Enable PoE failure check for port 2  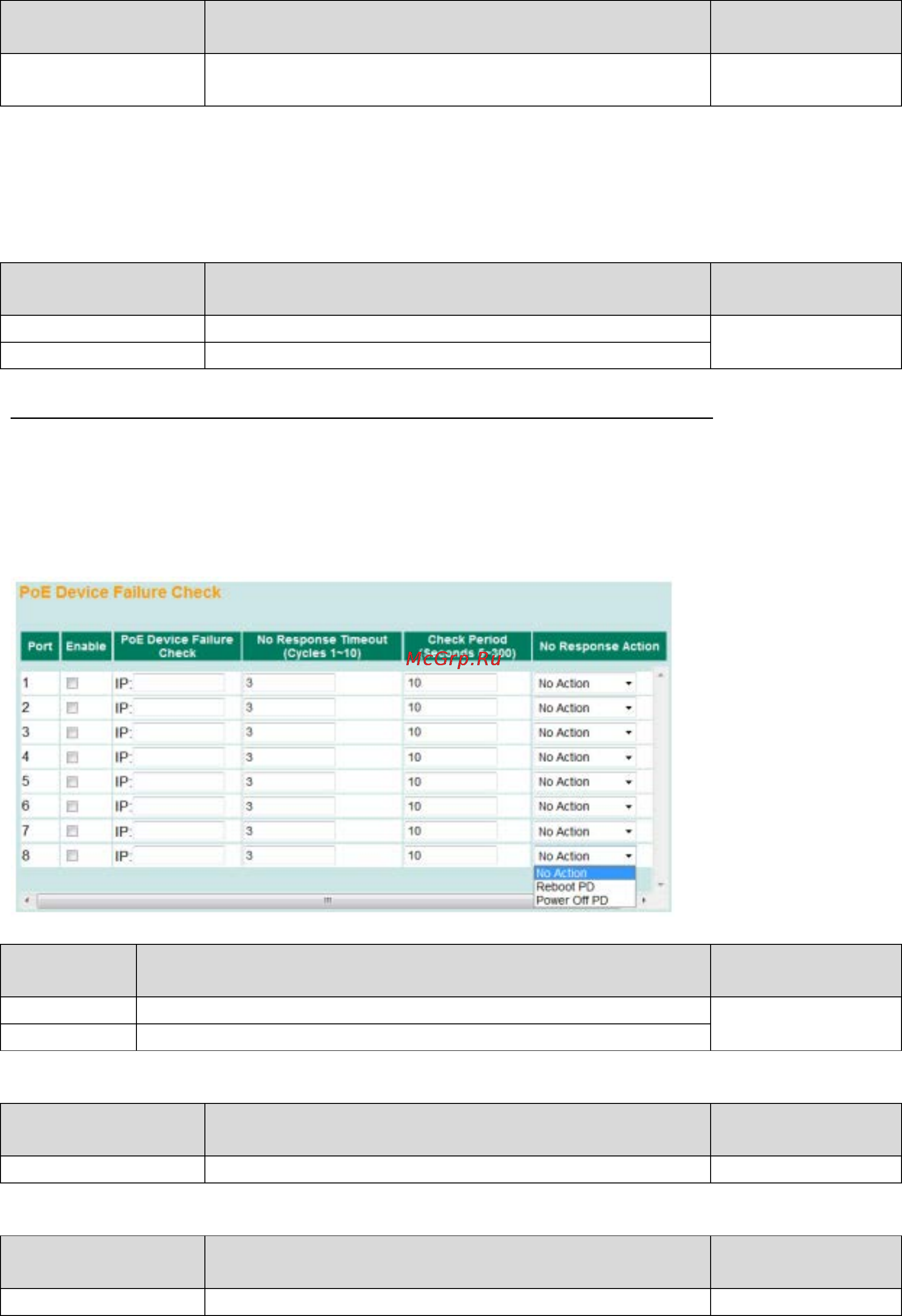point(72,708)
